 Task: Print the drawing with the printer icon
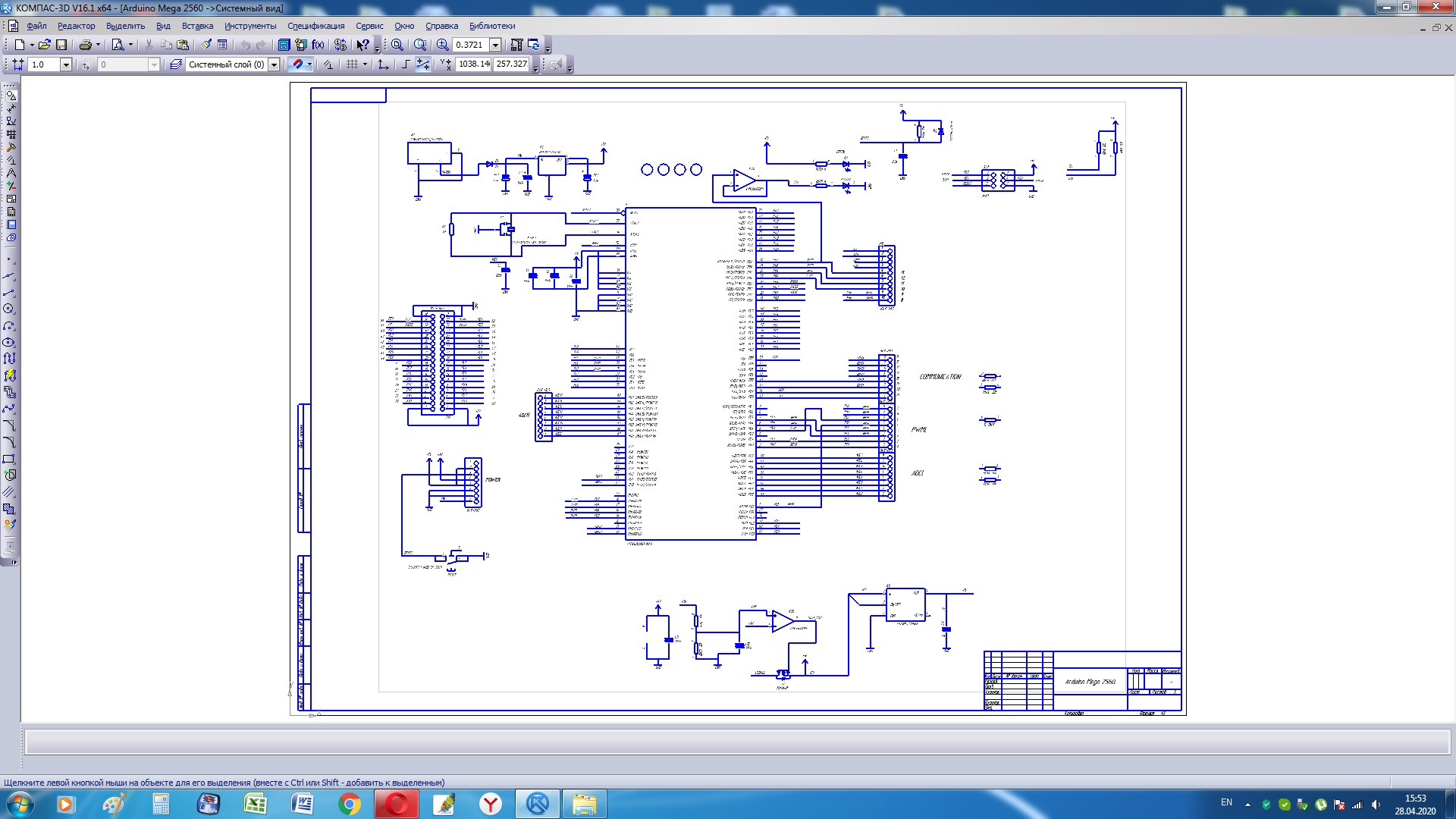pos(86,45)
